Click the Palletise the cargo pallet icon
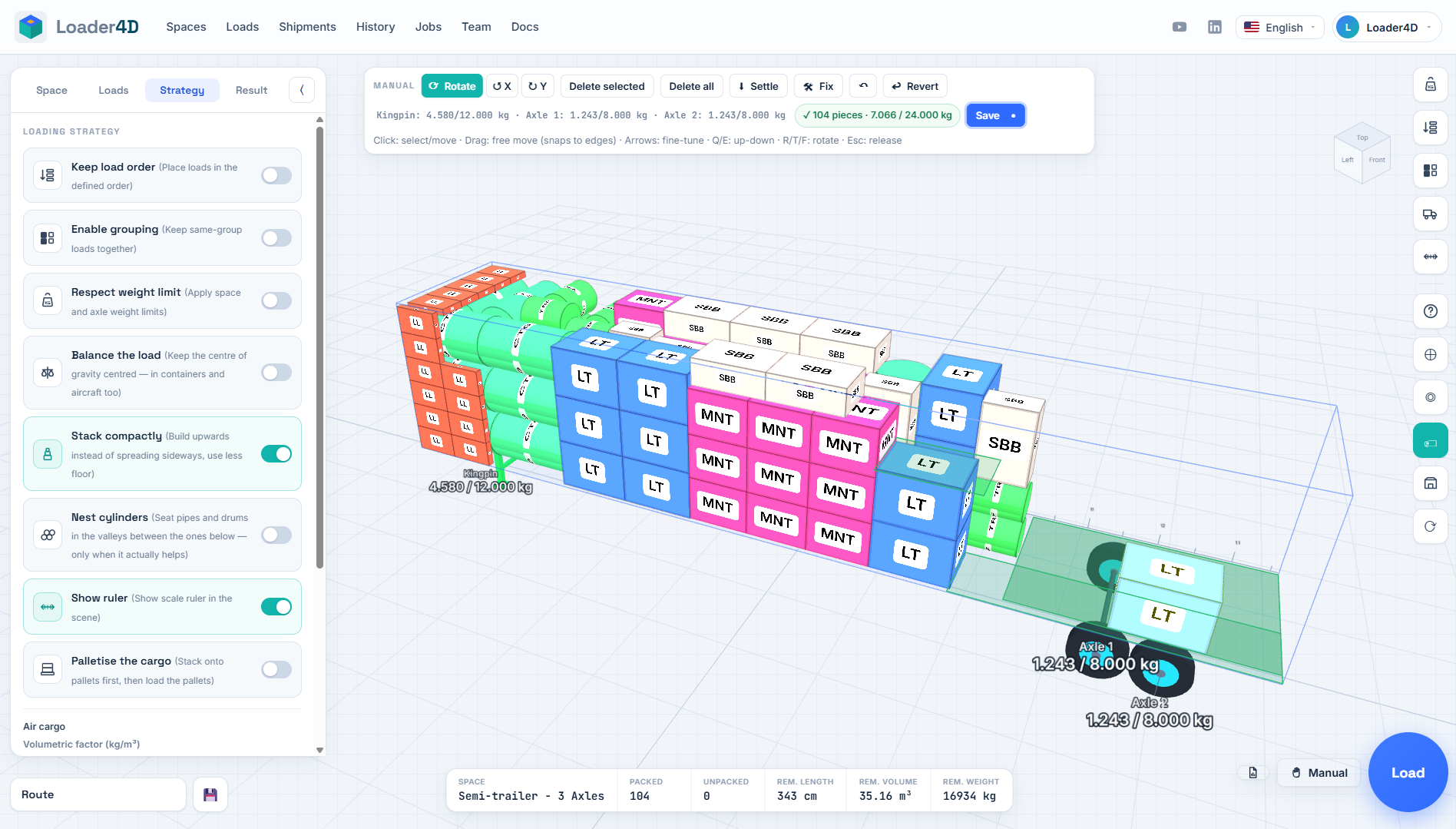 (48, 669)
